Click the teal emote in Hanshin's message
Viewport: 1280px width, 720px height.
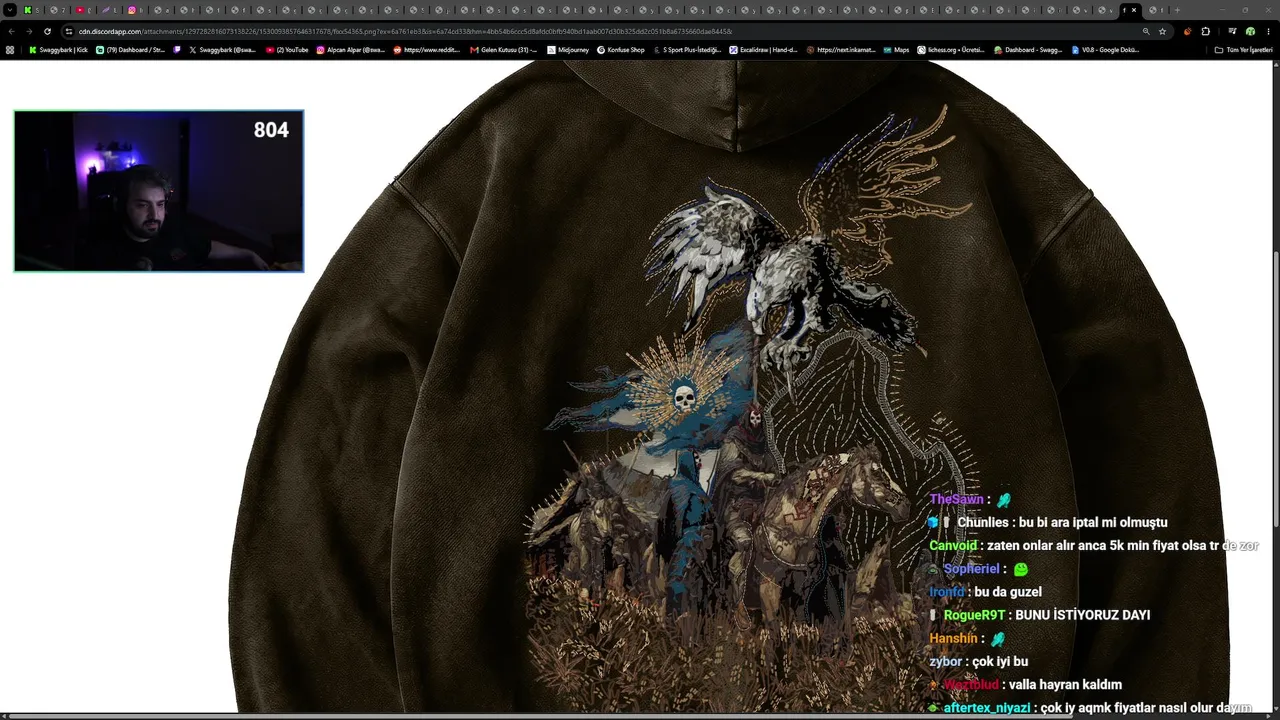point(998,638)
